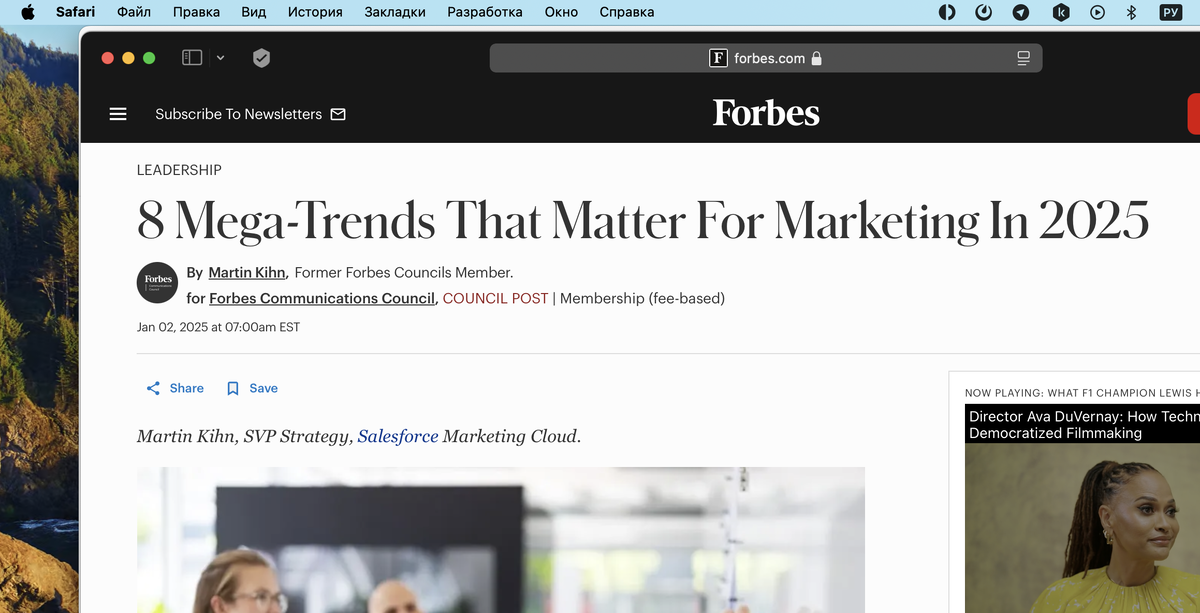Show Reader view from address bar icon
The width and height of the screenshot is (1200, 613).
pos(1023,58)
